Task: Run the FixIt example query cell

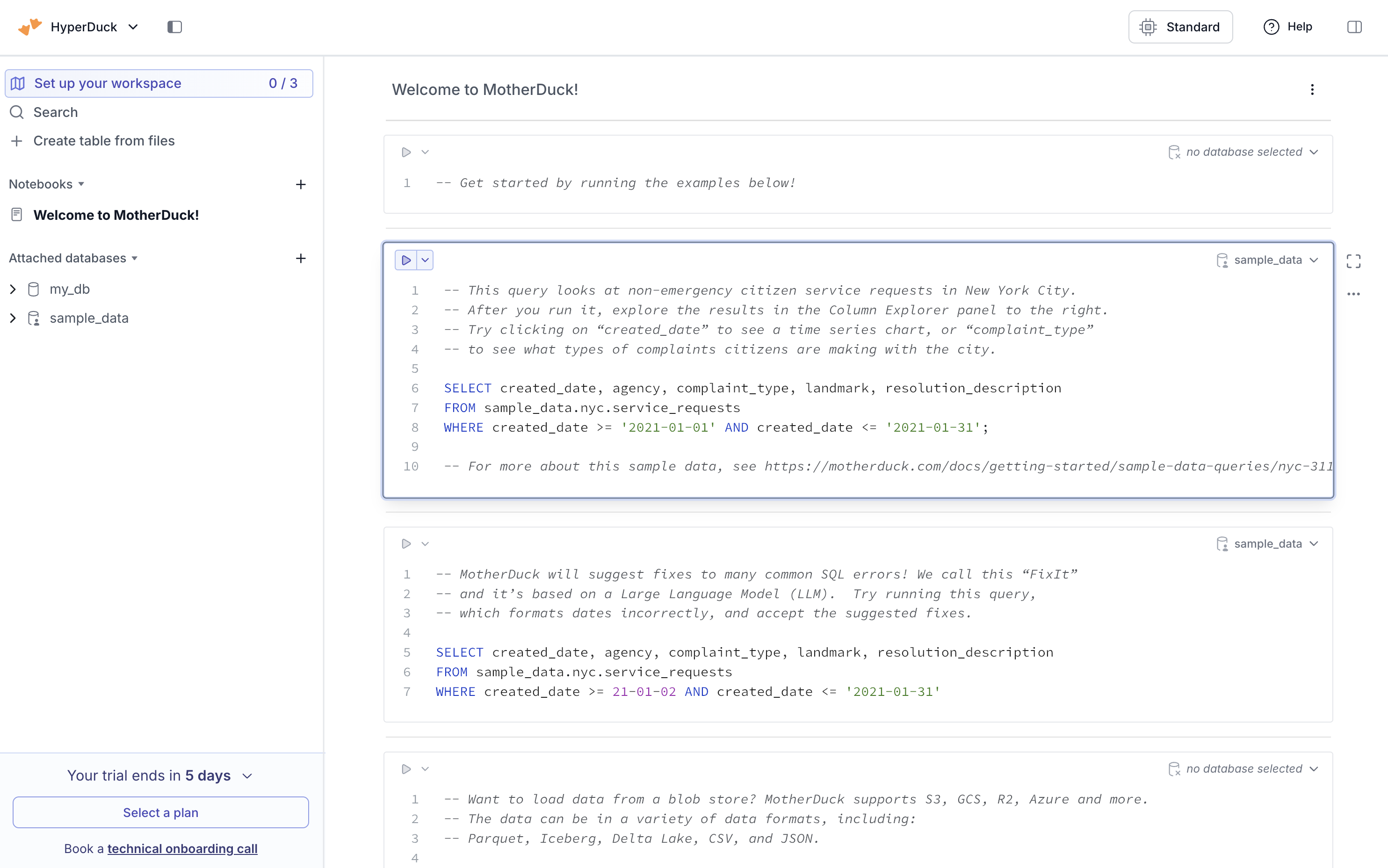Action: point(406,543)
